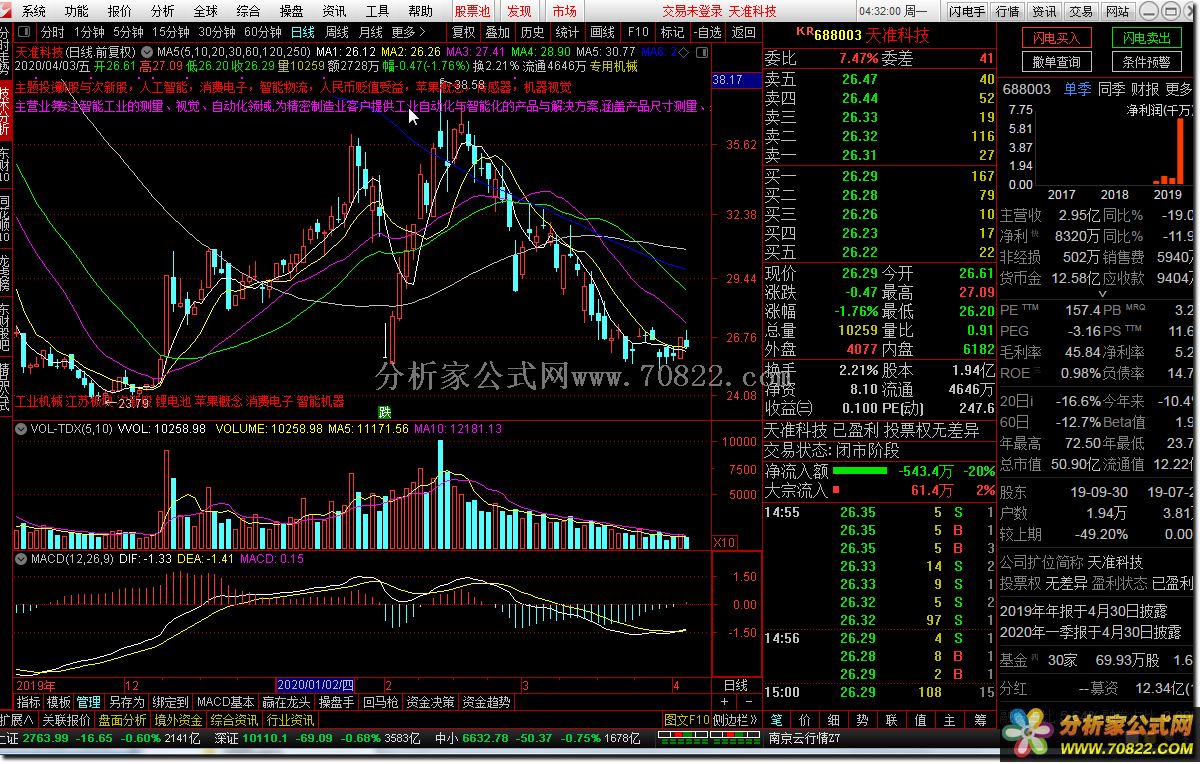Viewport: 1202px width, 764px height.
Task: Click 闪电卖出 quick sell button
Action: (1146, 38)
